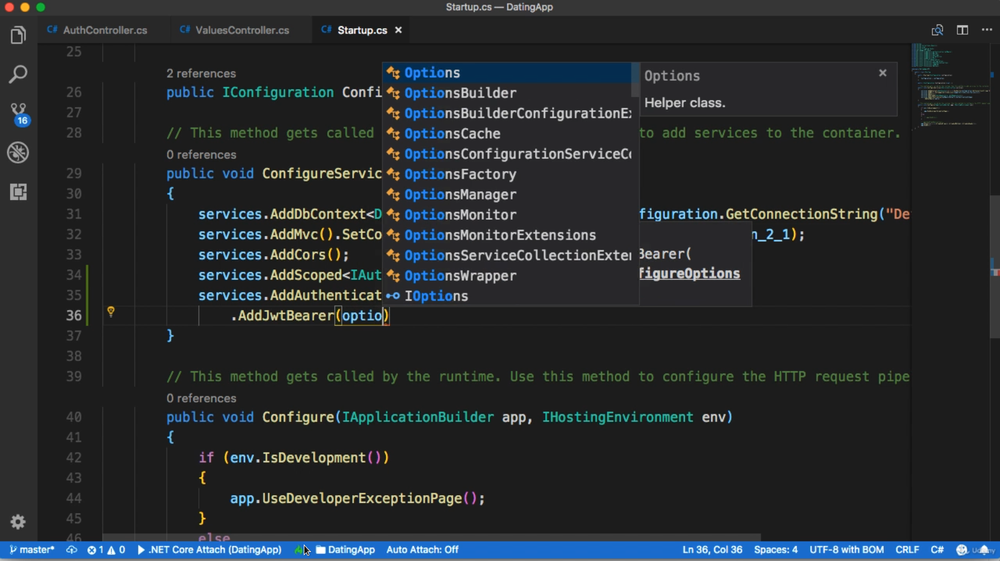The image size is (1000, 561).
Task: Click the horizontal editor scrollbar
Action: click(431, 537)
